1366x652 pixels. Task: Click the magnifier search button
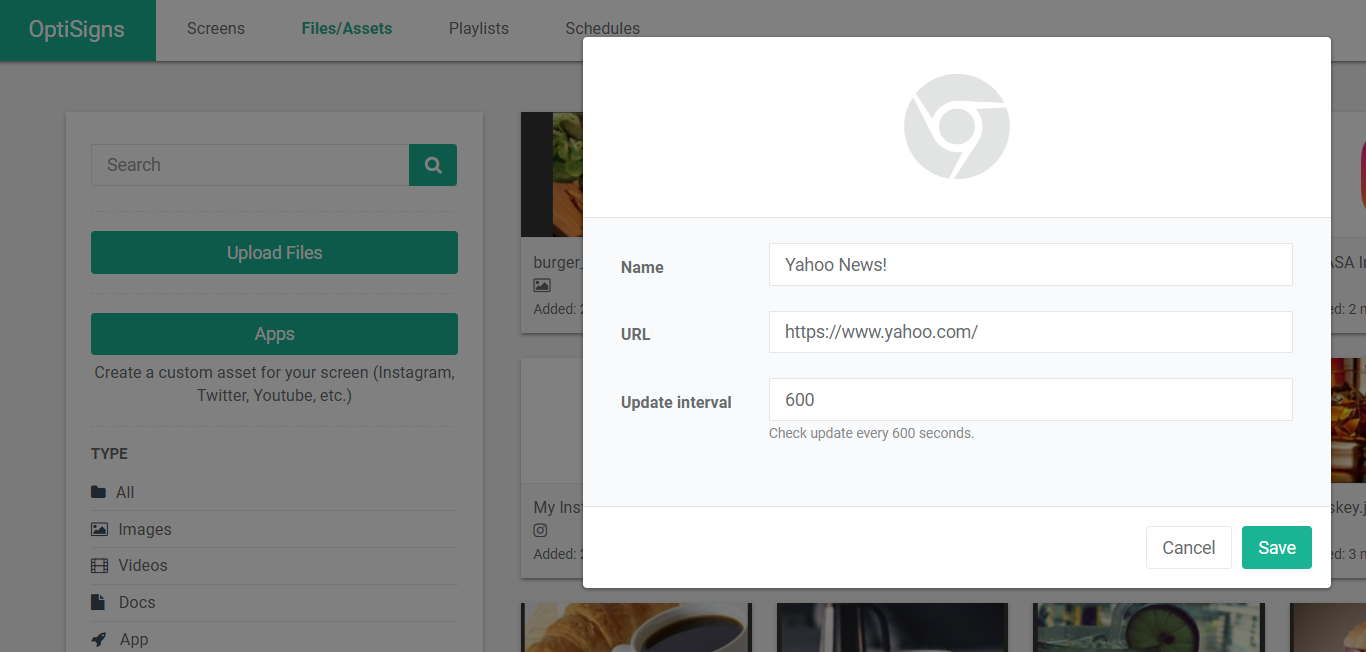point(433,165)
